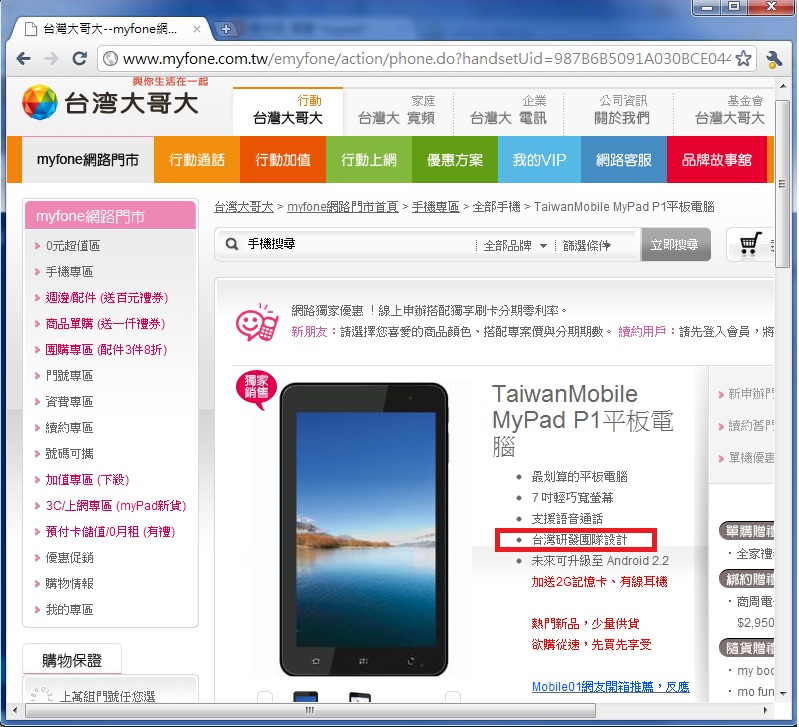Click 手機專區 breadcrumb link

click(436, 207)
